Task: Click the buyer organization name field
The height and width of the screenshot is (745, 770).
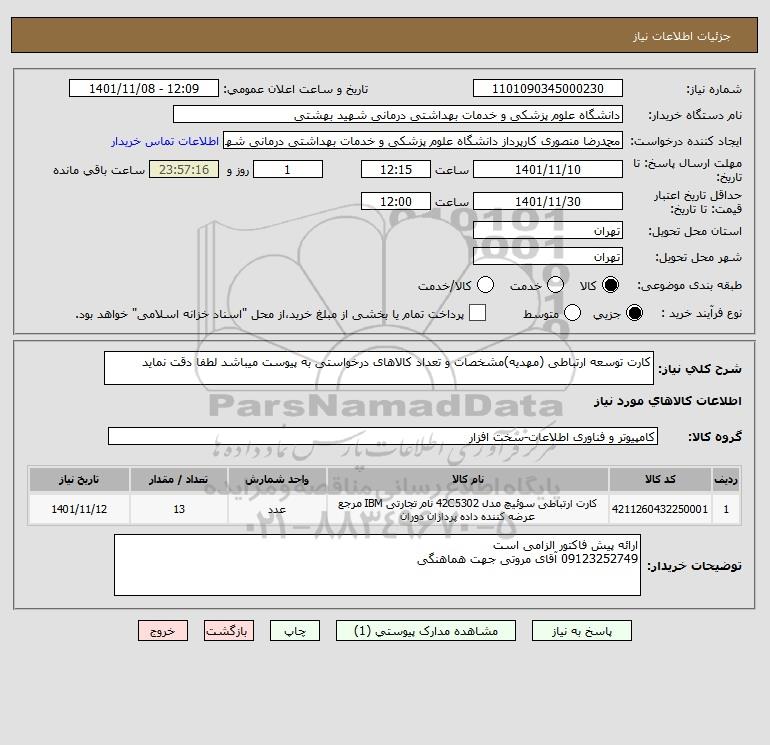Action: (x=398, y=114)
